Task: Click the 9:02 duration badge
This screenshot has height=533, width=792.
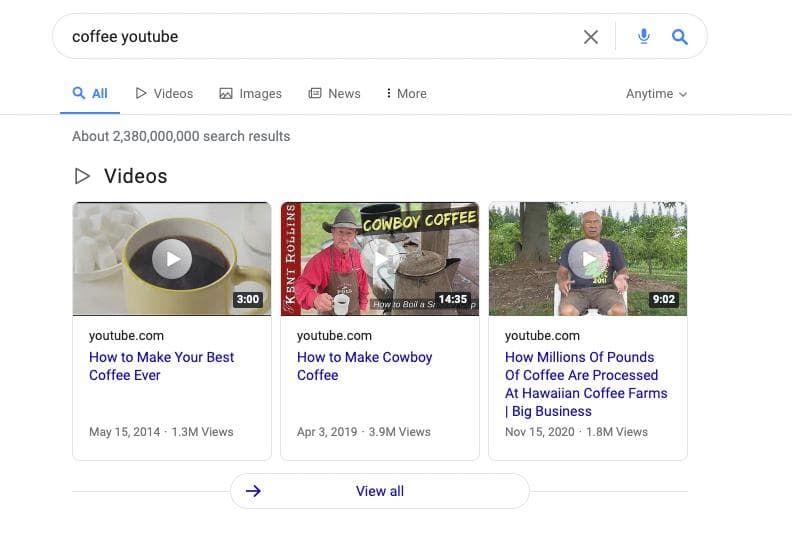Action: pos(664,299)
